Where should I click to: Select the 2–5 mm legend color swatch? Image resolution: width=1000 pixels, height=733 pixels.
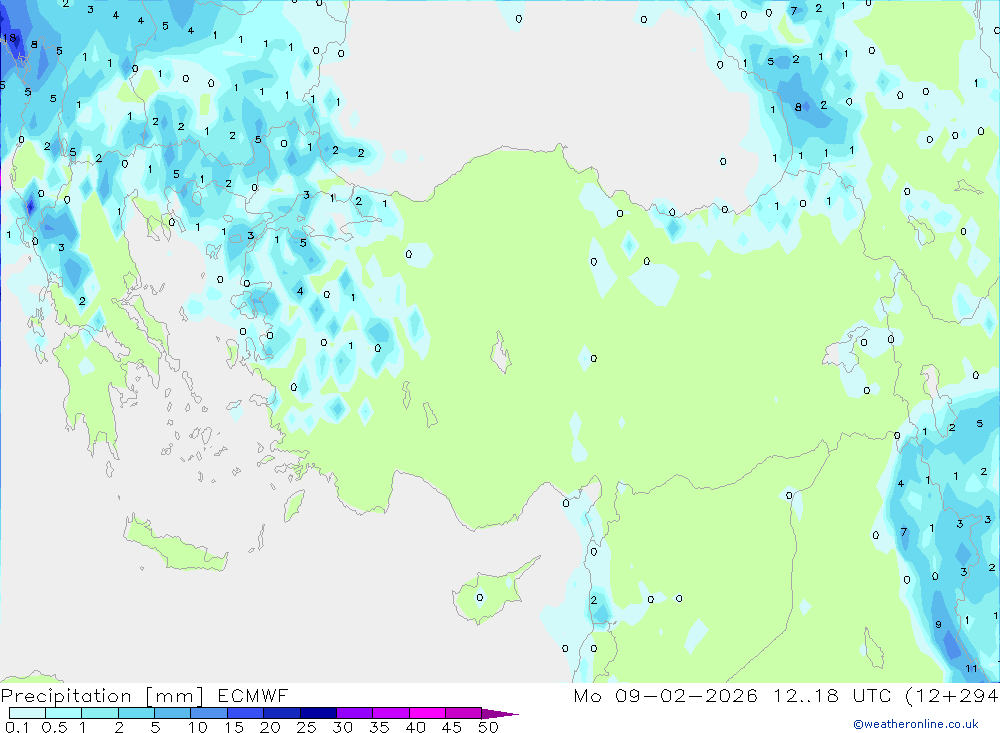pyautogui.click(x=136, y=713)
